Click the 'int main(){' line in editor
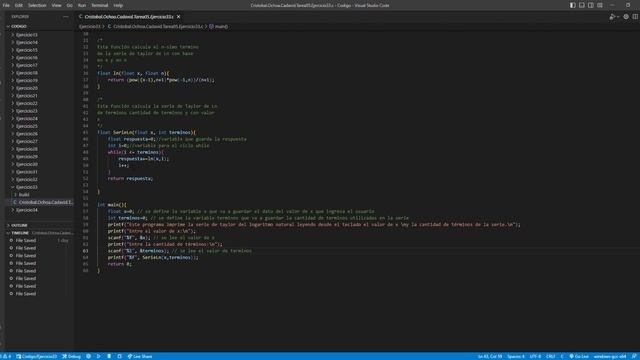This screenshot has height=360, width=640. 112,205
